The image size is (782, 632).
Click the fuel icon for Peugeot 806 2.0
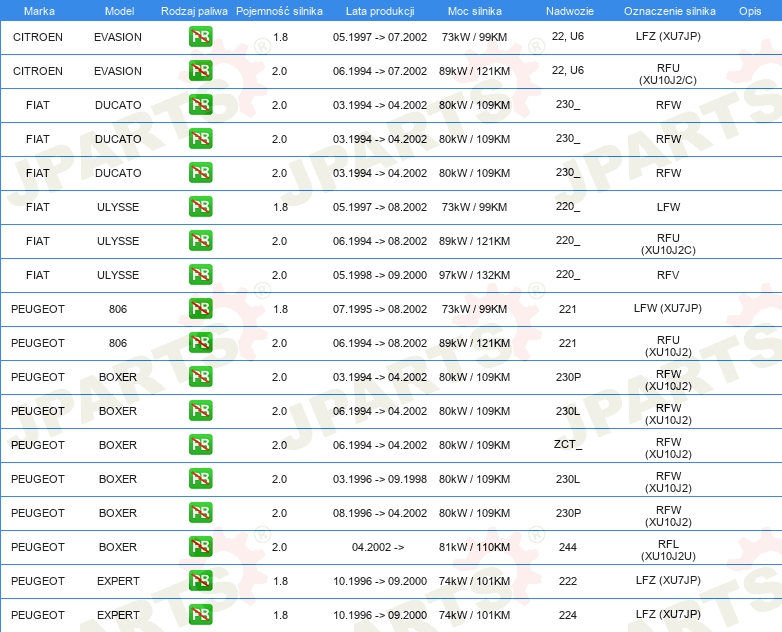point(200,343)
